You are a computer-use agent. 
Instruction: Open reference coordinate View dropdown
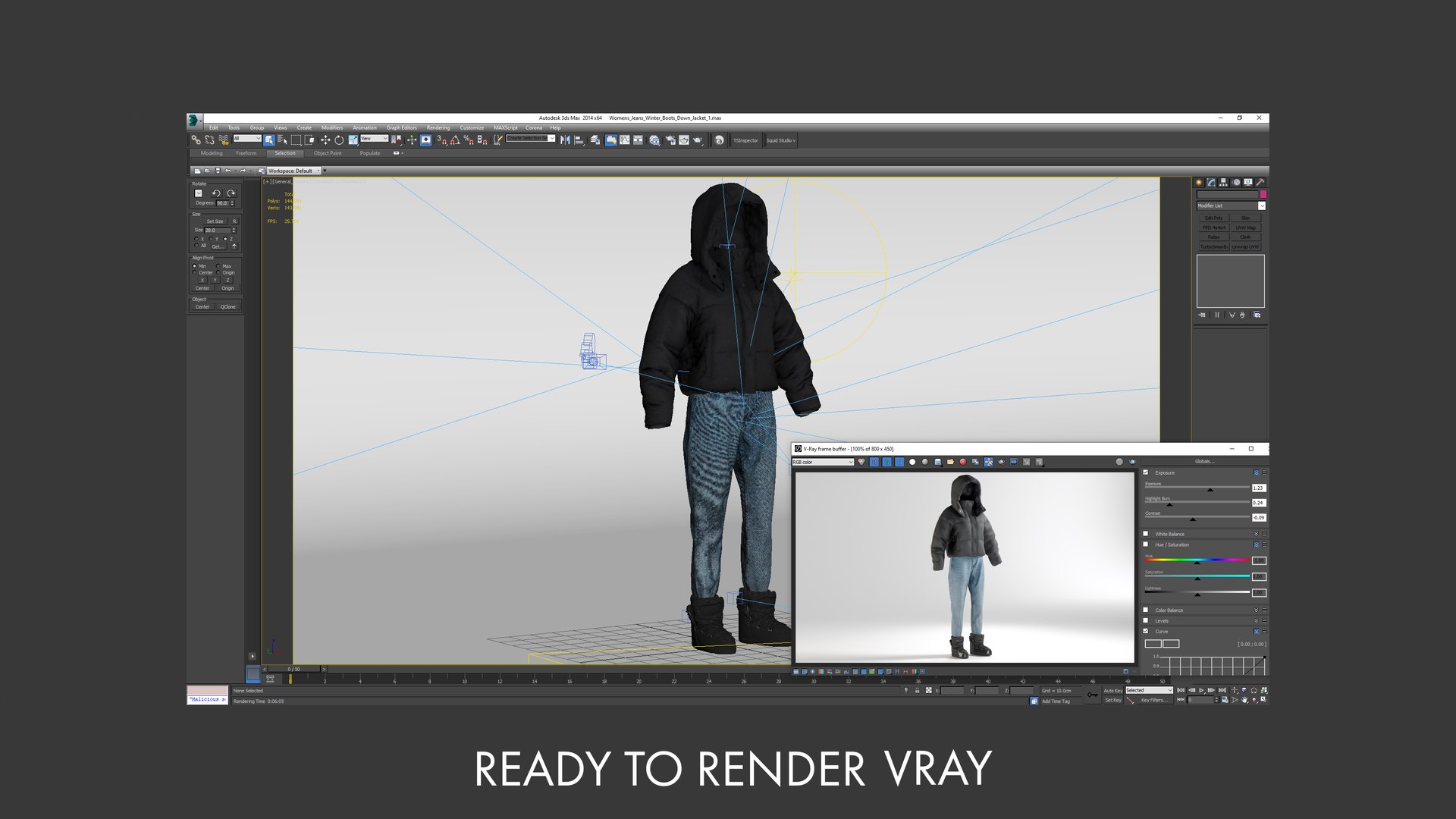[x=374, y=138]
